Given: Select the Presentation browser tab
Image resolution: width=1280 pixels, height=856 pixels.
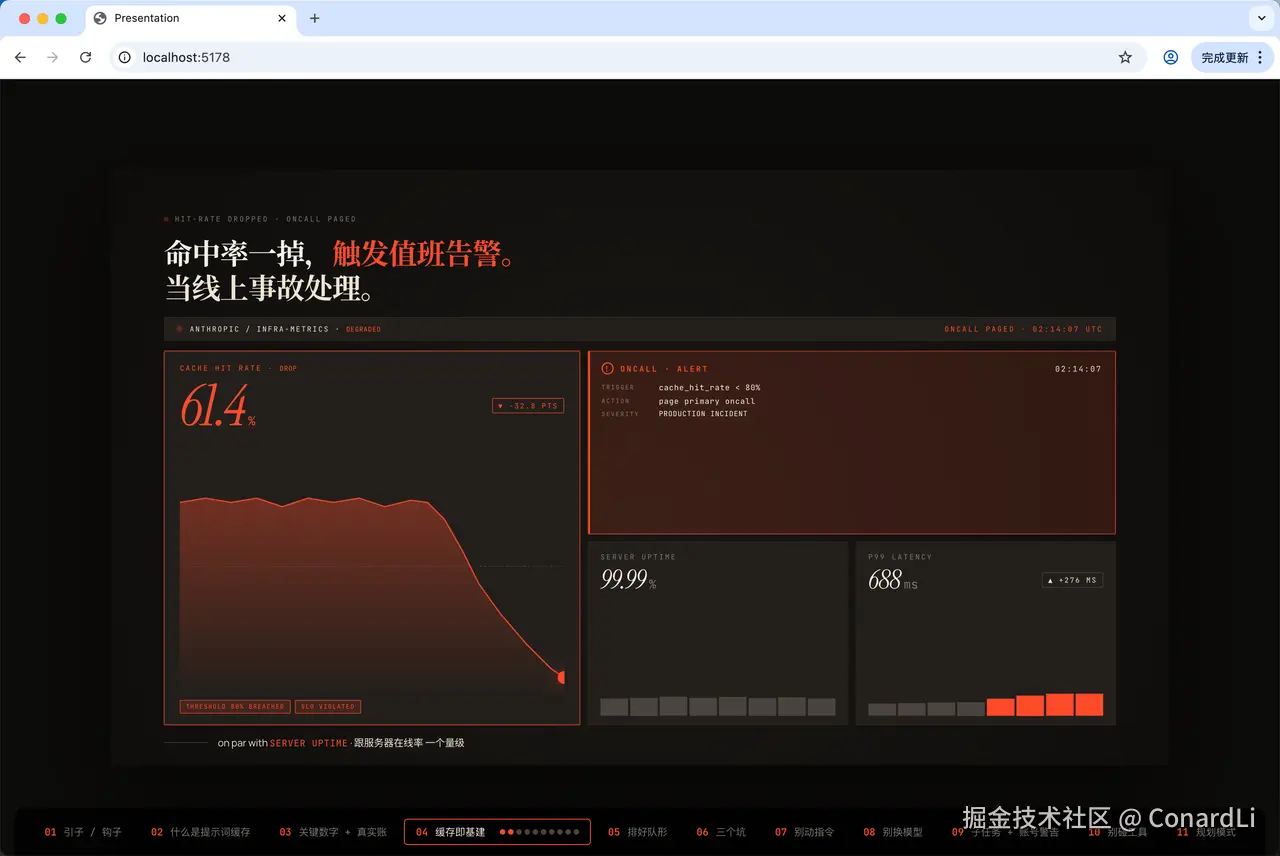Looking at the screenshot, I should (x=191, y=18).
